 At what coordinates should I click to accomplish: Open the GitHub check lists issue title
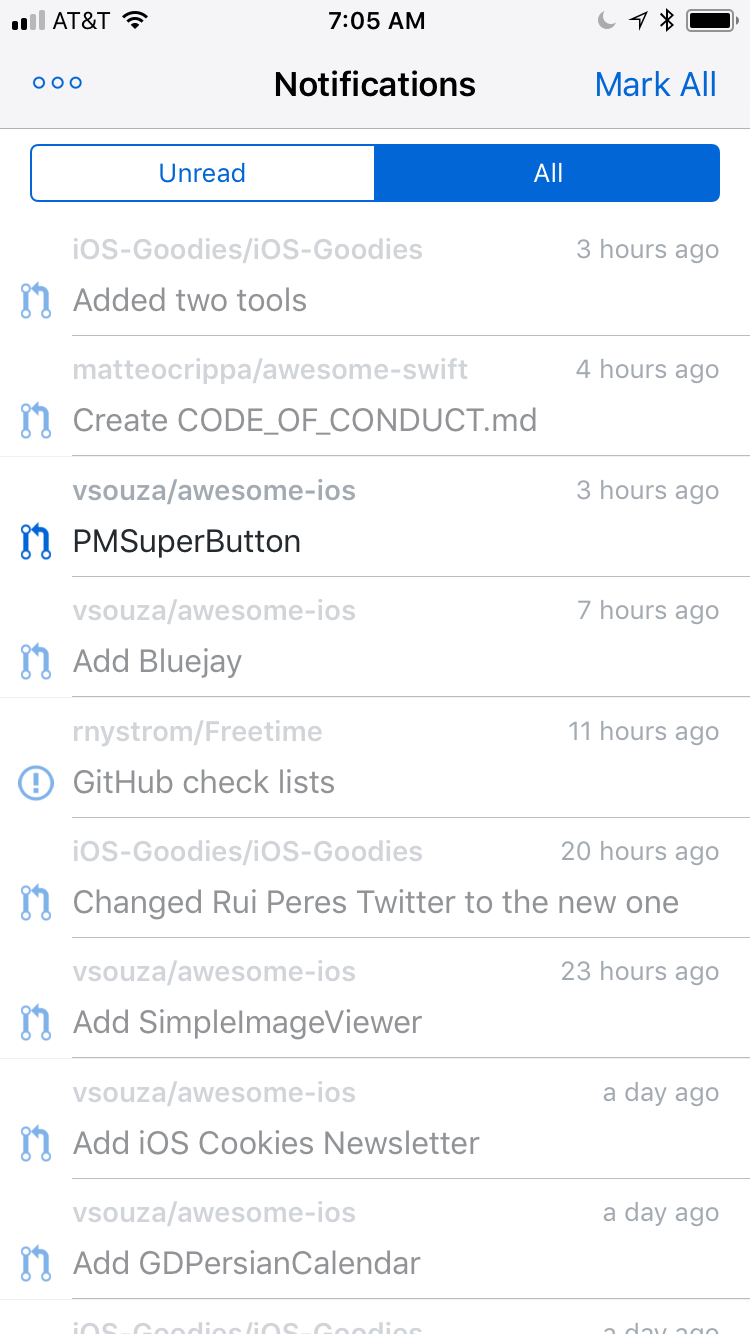pos(204,782)
